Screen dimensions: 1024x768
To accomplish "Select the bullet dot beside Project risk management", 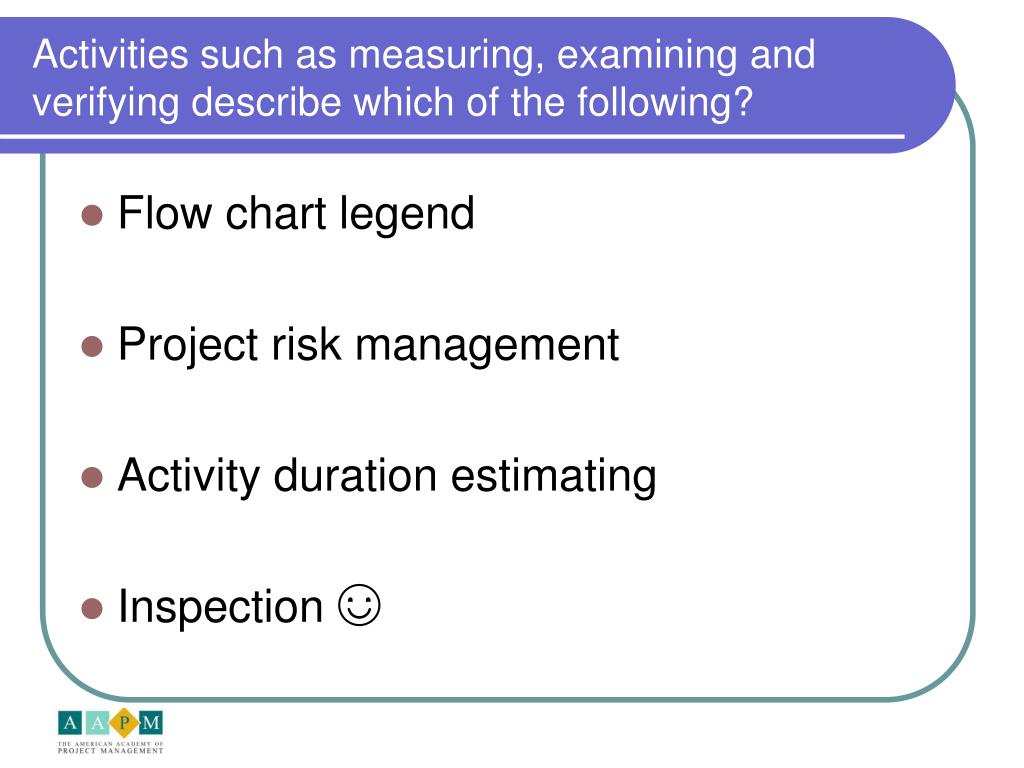I will point(92,347).
